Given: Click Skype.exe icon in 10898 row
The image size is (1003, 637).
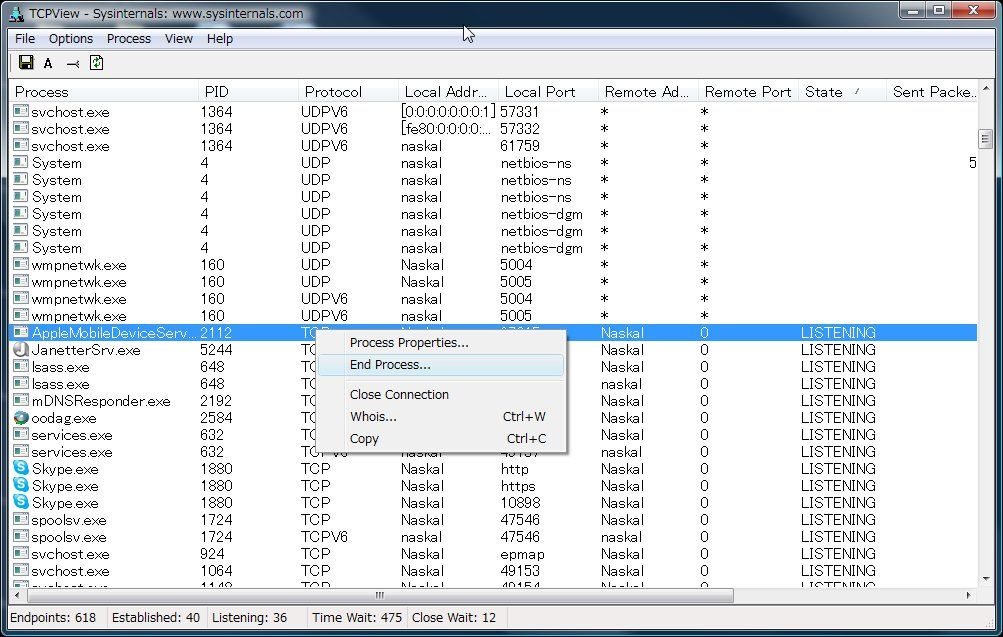Looking at the screenshot, I should click(21, 503).
